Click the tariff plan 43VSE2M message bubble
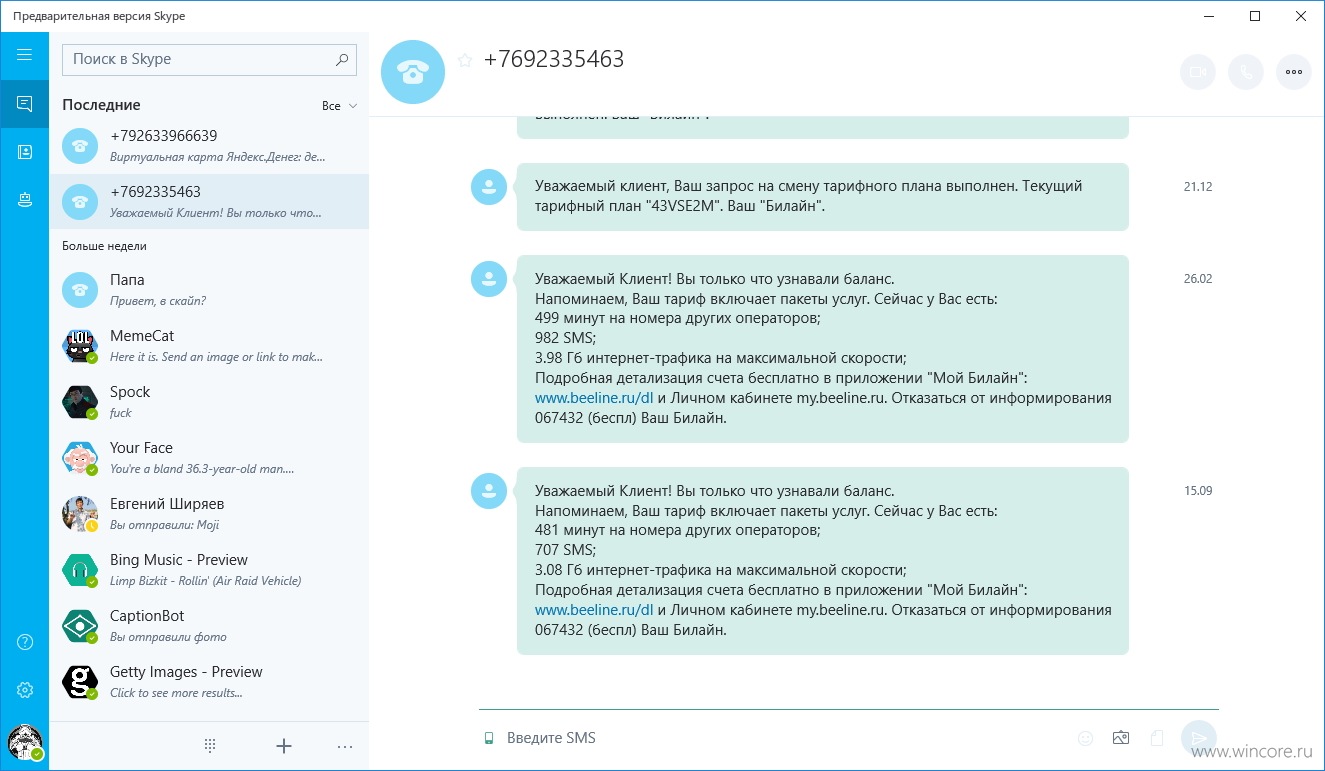 [823, 197]
